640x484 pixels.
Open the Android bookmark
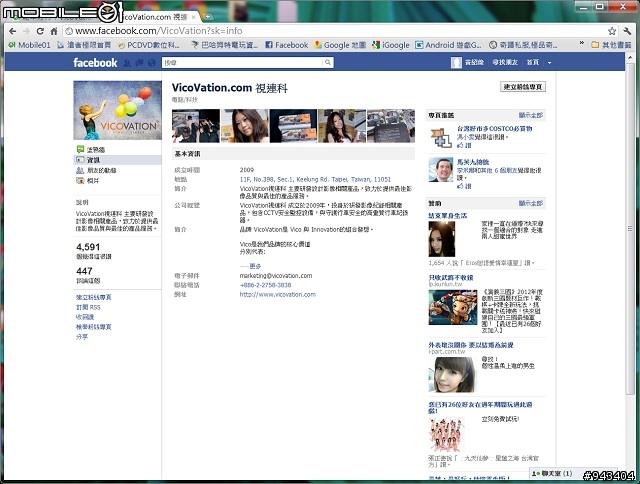448,45
